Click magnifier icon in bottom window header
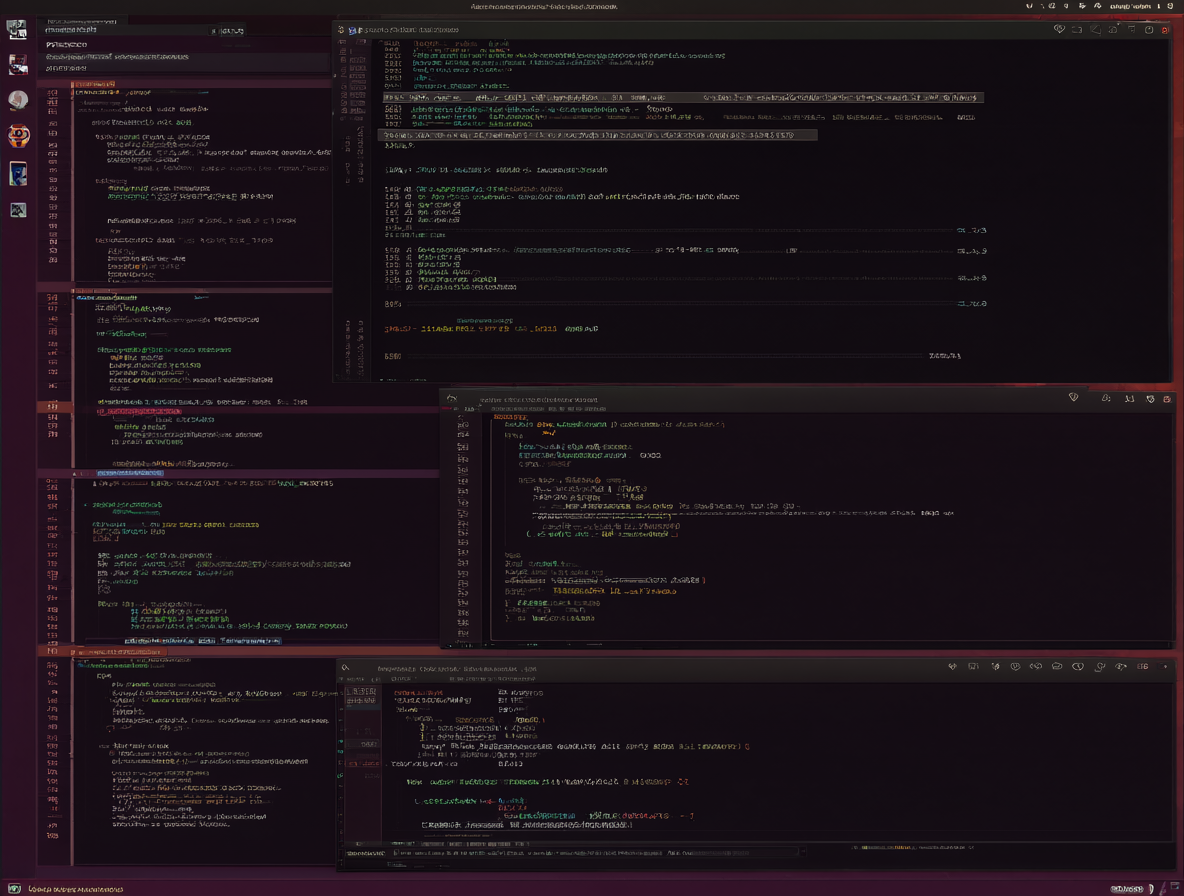The image size is (1184, 896). coord(345,668)
